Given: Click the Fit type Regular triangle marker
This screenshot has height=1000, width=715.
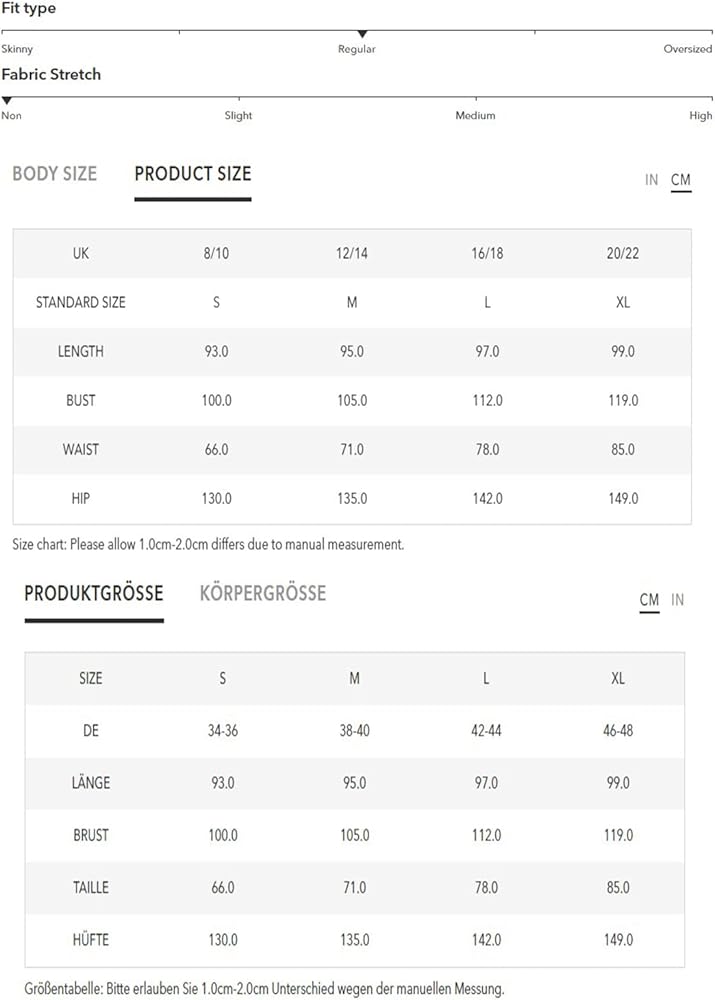Looking at the screenshot, I should pos(362,35).
